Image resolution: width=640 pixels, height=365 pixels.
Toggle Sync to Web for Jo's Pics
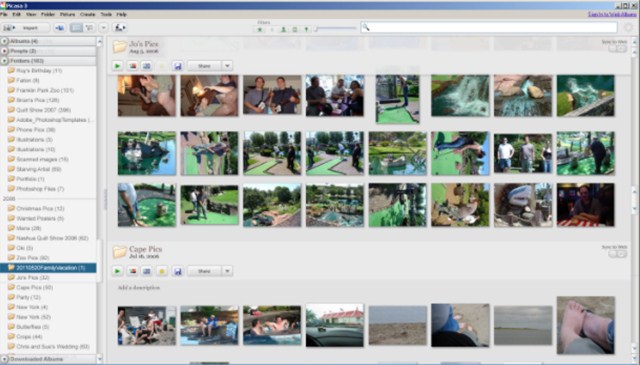click(x=618, y=49)
